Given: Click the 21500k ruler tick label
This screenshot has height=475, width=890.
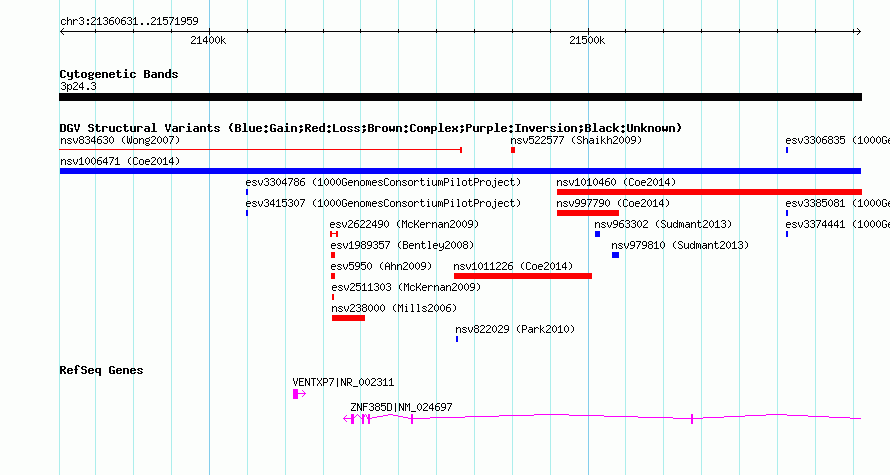Looking at the screenshot, I should [587, 40].
